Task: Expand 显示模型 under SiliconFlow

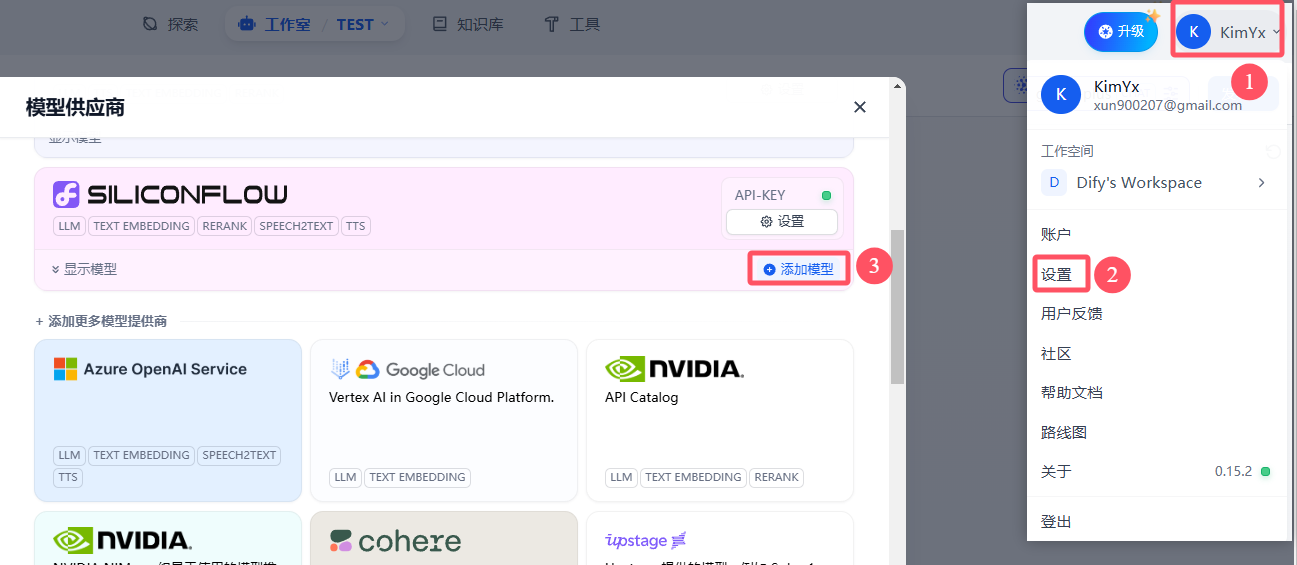Action: (x=84, y=270)
